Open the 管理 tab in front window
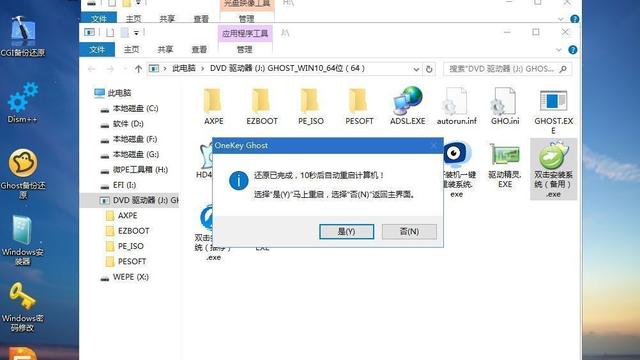 pyautogui.click(x=245, y=49)
